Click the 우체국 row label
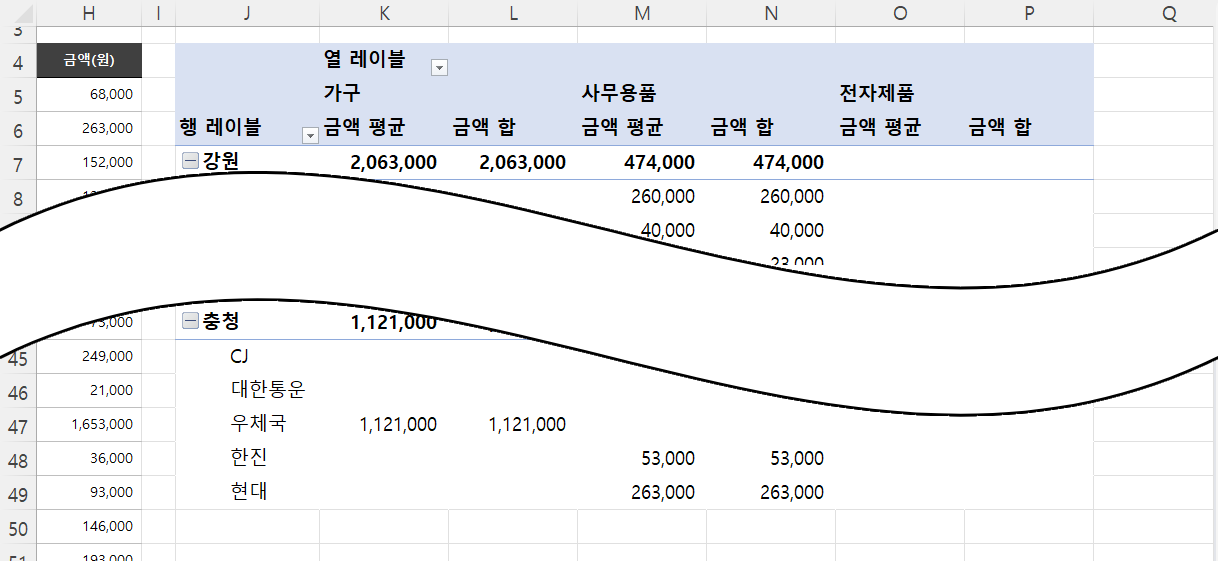Screen dimensions: 1218x561 pos(258,424)
